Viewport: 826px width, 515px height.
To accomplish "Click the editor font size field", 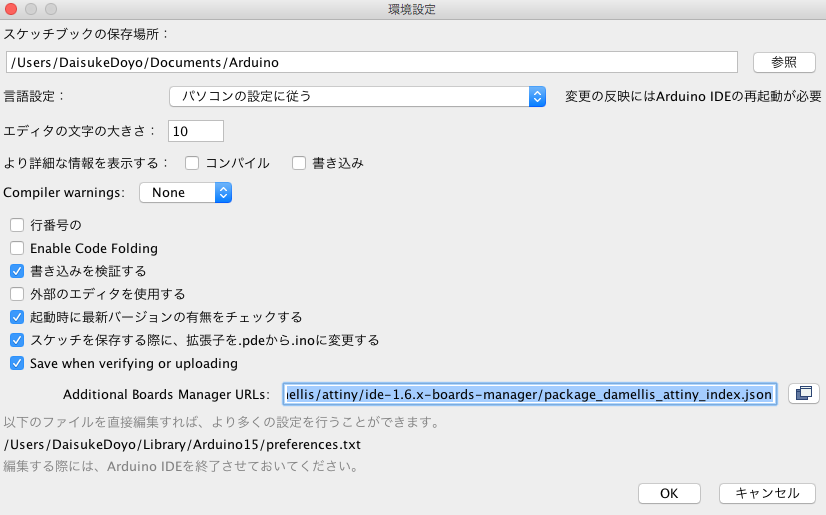I will click(x=196, y=131).
